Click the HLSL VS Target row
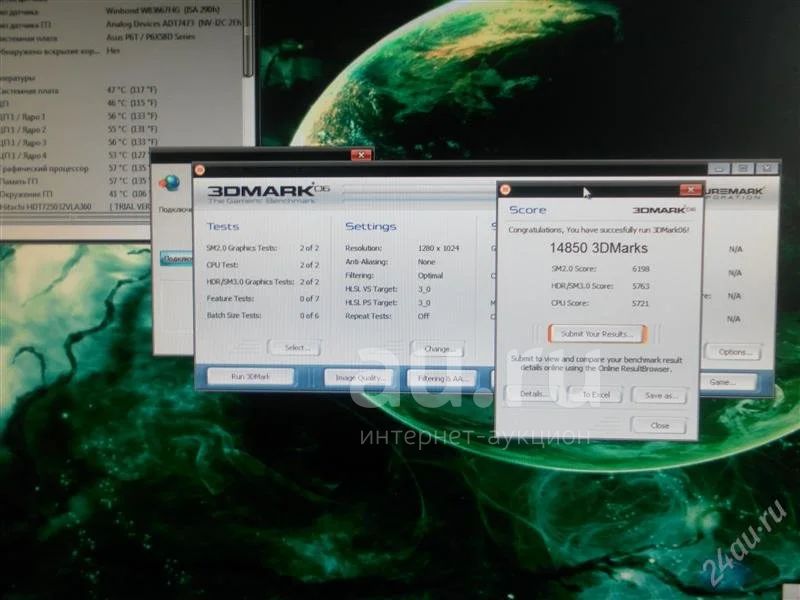 click(x=389, y=289)
